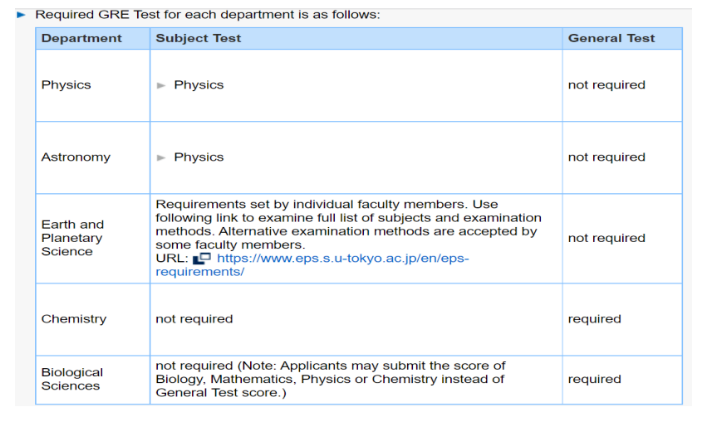The image size is (705, 423).
Task: Click not required in Chemistry subject test
Action: [x=194, y=319]
